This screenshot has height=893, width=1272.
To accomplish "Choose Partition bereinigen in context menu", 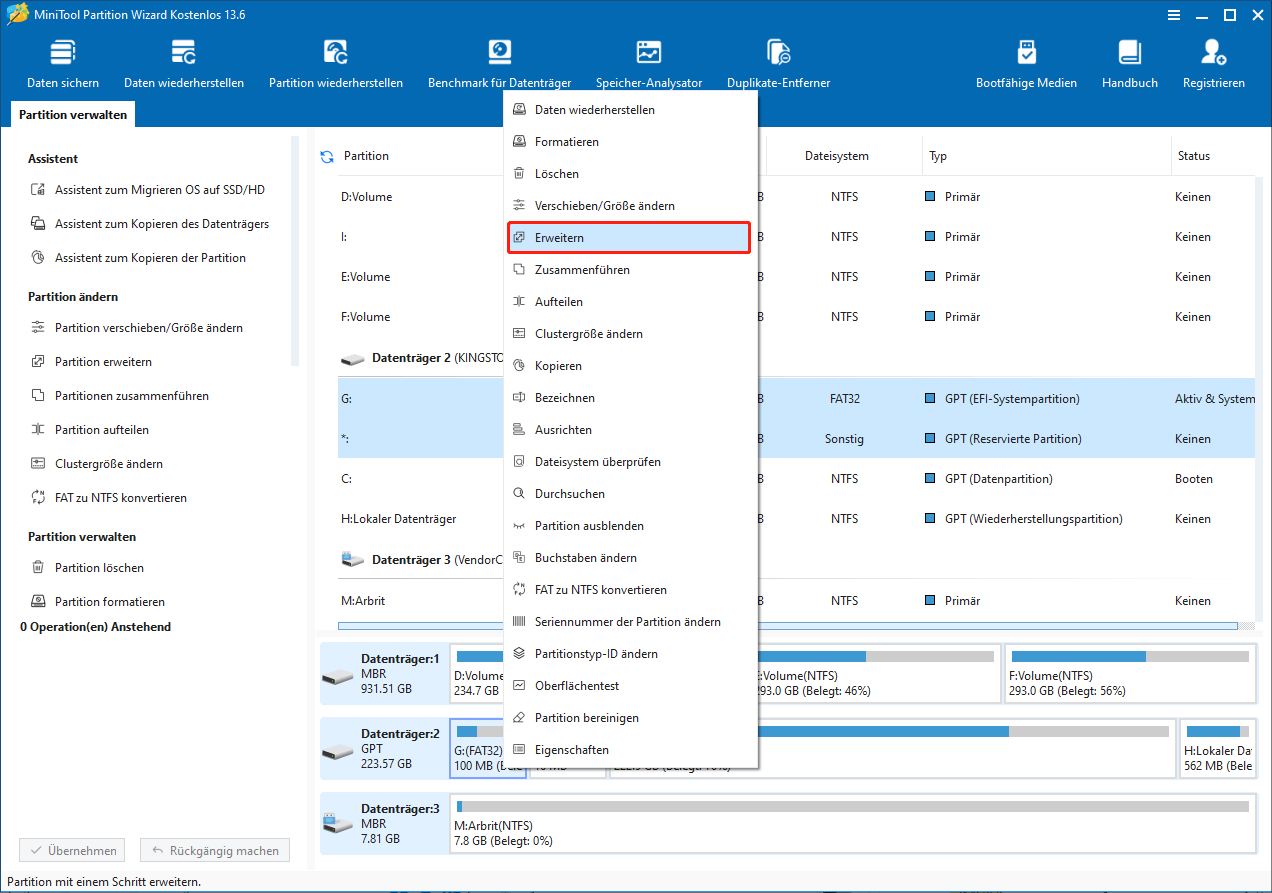I will coord(630,718).
